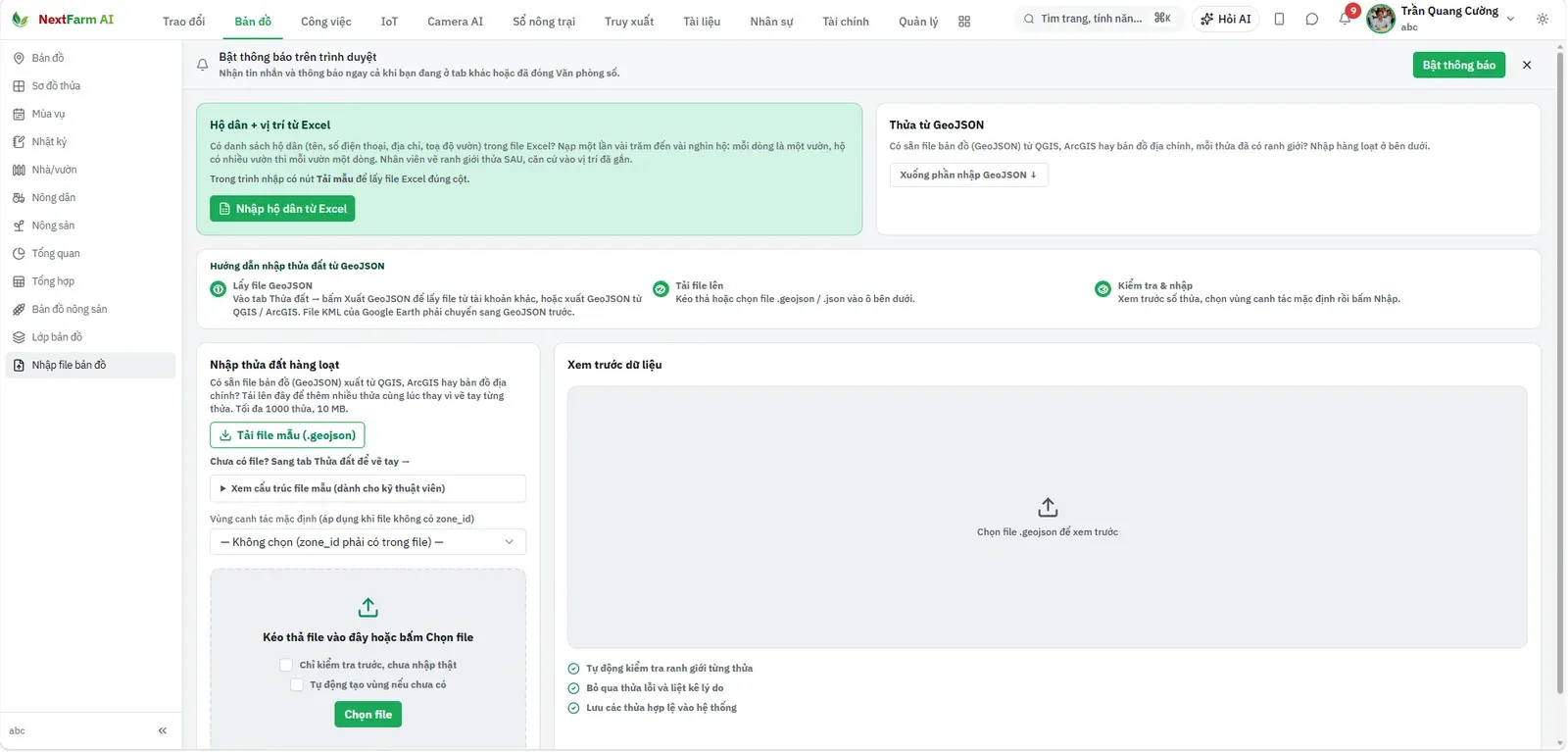Open Nông sản in the sidebar

point(90,226)
